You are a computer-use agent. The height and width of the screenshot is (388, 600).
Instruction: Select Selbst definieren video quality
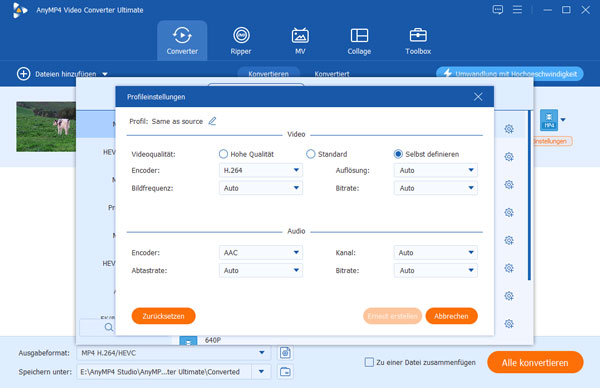426,154
